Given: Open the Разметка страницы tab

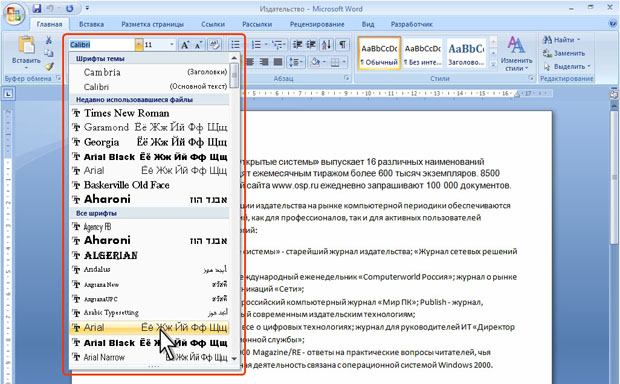Looking at the screenshot, I should pos(152,24).
